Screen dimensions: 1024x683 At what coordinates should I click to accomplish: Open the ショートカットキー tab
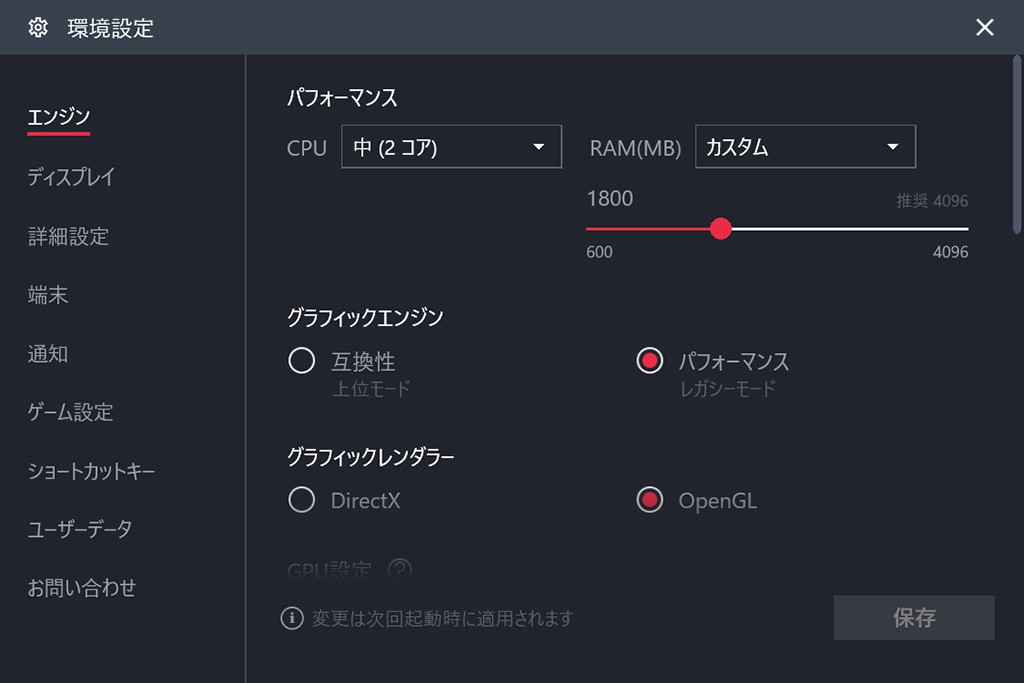click(91, 471)
